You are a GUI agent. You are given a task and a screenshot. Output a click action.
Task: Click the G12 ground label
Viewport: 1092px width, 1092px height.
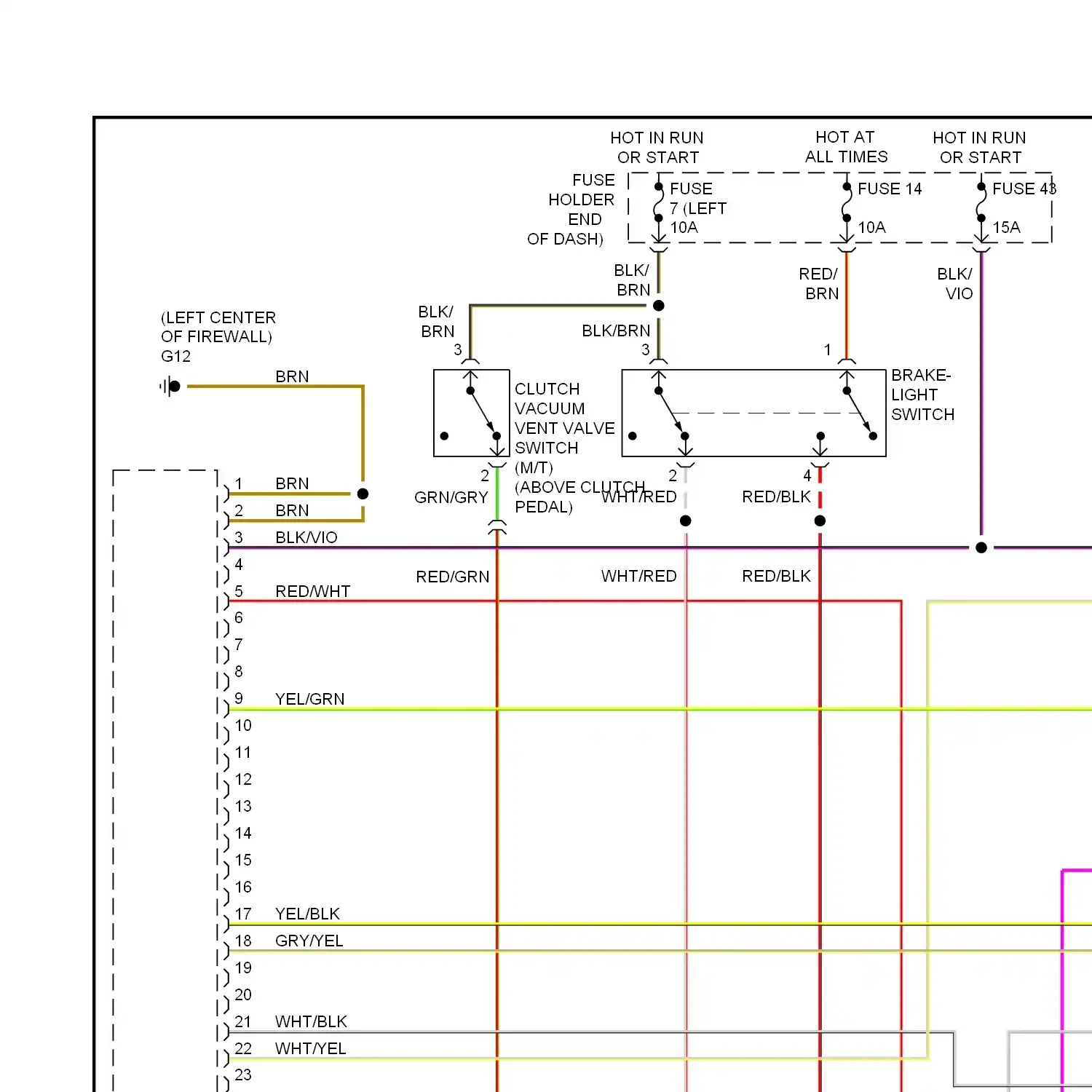(x=176, y=356)
